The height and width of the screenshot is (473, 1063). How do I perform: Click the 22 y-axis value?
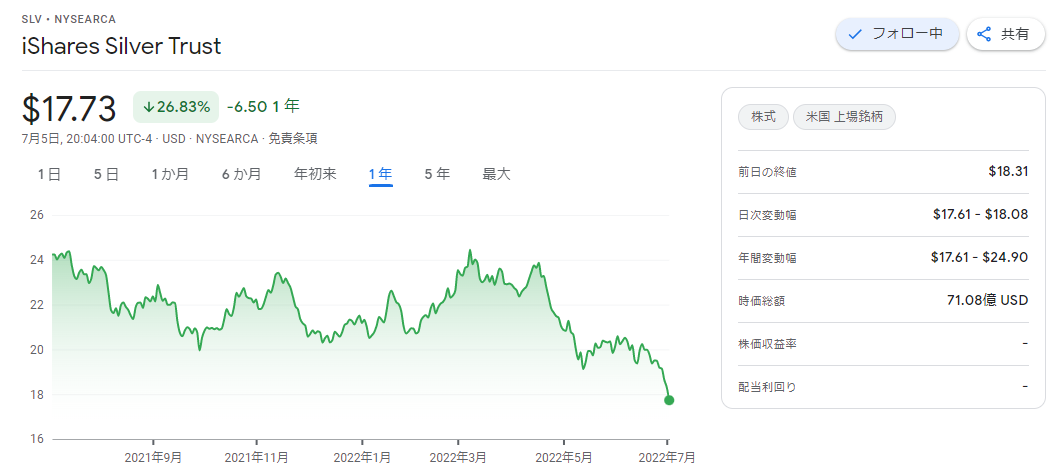(37, 305)
